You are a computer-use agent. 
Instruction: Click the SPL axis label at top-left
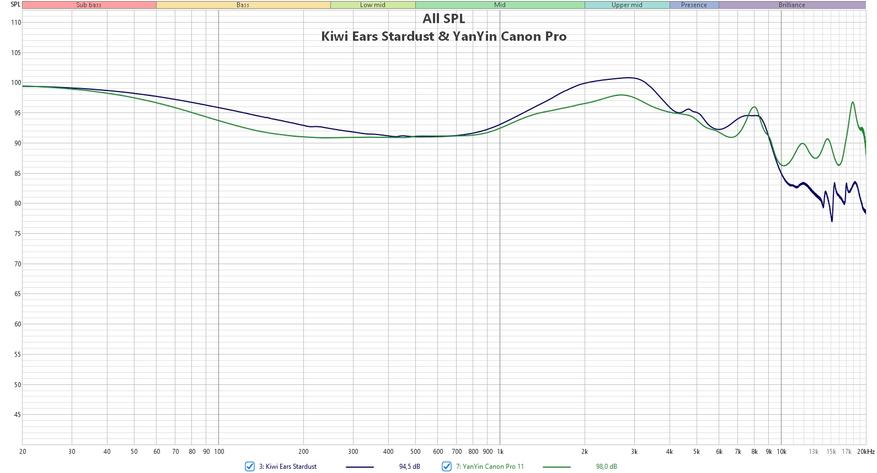click(x=15, y=4)
